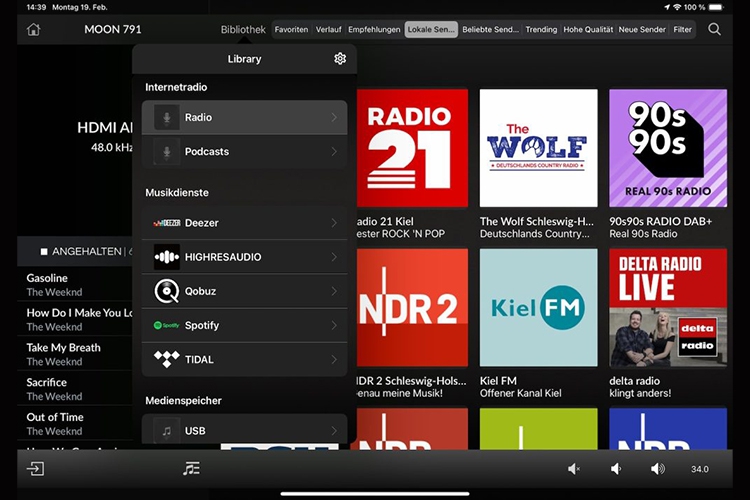Click the Real 90s Radio subtitle
Viewport: 750px width, 500px height.
pos(643,234)
